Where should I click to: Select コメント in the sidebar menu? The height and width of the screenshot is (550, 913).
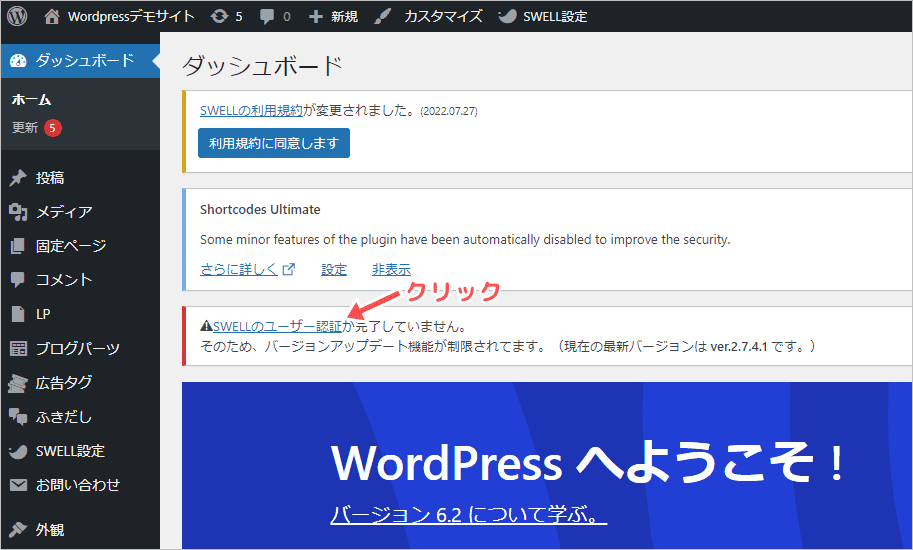(x=64, y=280)
